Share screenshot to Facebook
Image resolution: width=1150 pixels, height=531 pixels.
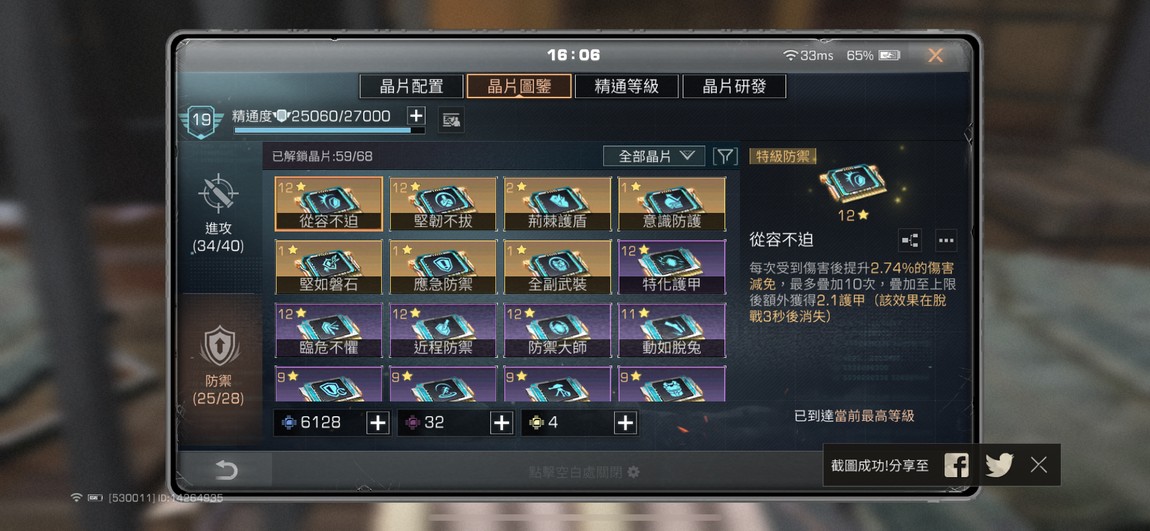point(956,465)
